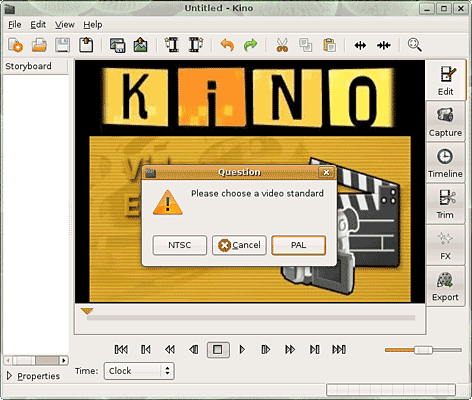The height and width of the screenshot is (400, 472).
Task: Open the Time format Clock dropdown
Action: (x=139, y=371)
